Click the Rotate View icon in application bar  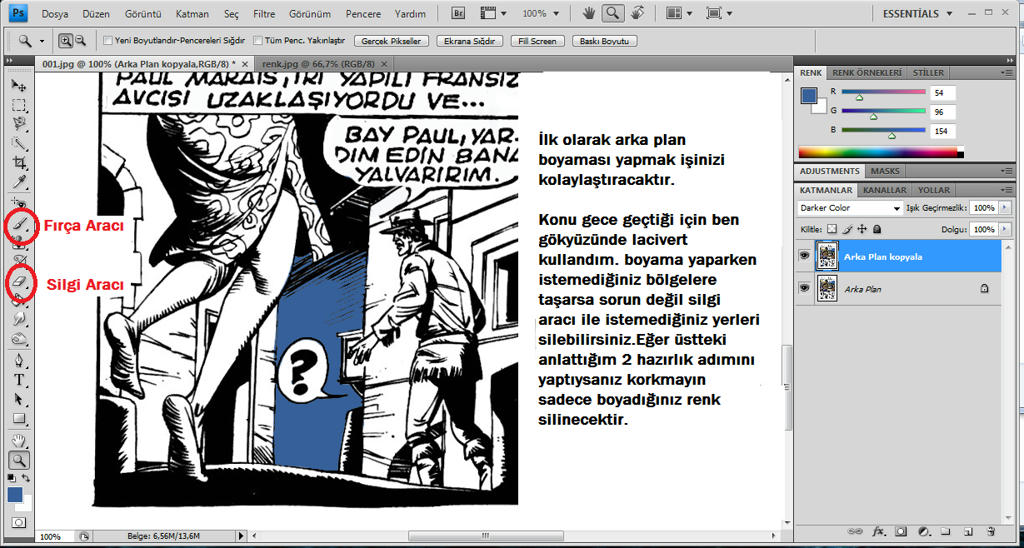tap(637, 13)
